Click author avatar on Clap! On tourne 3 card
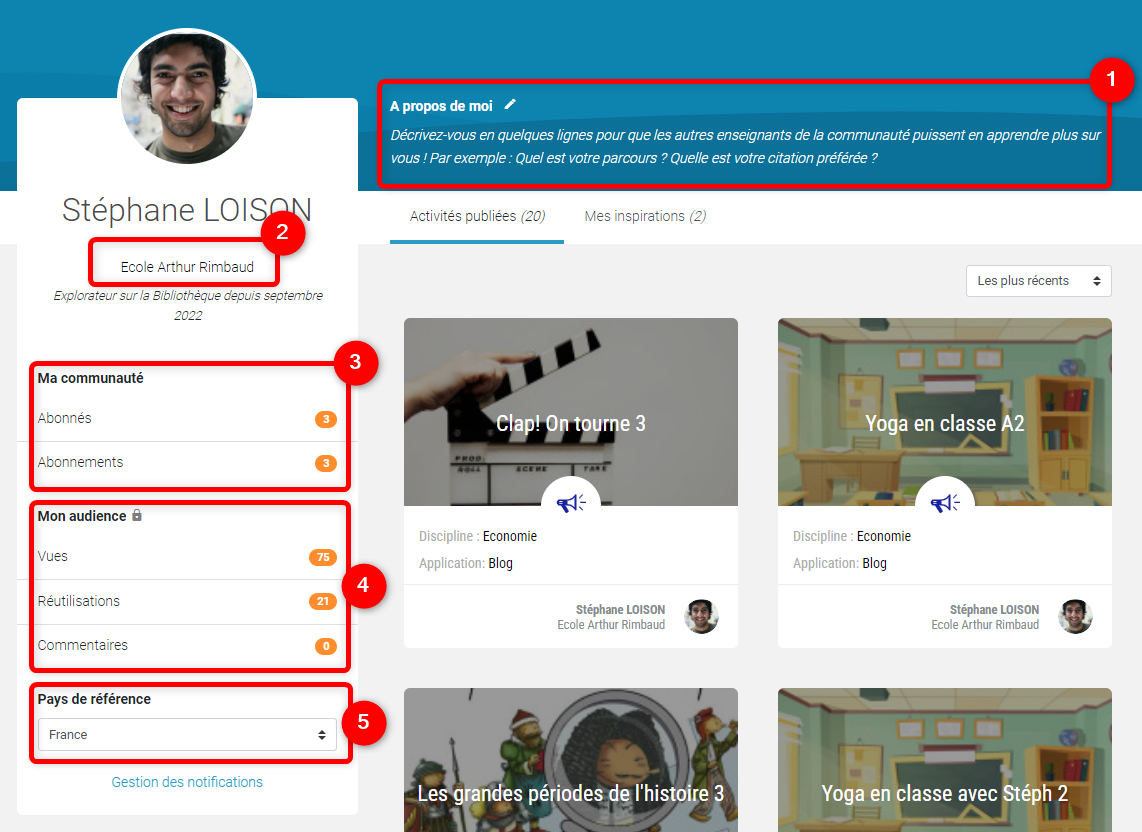The height and width of the screenshot is (832, 1142). [x=701, y=617]
